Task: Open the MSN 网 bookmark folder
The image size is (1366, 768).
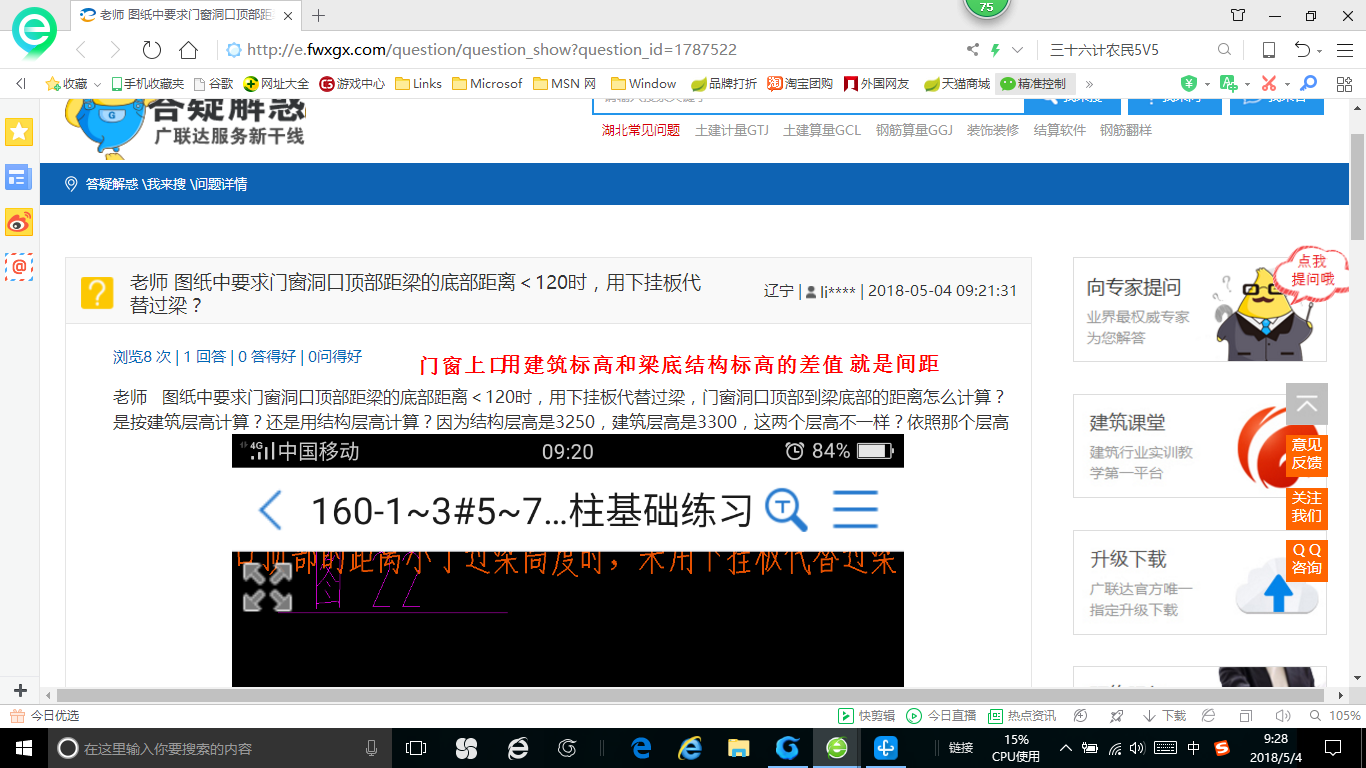Action: (x=565, y=84)
